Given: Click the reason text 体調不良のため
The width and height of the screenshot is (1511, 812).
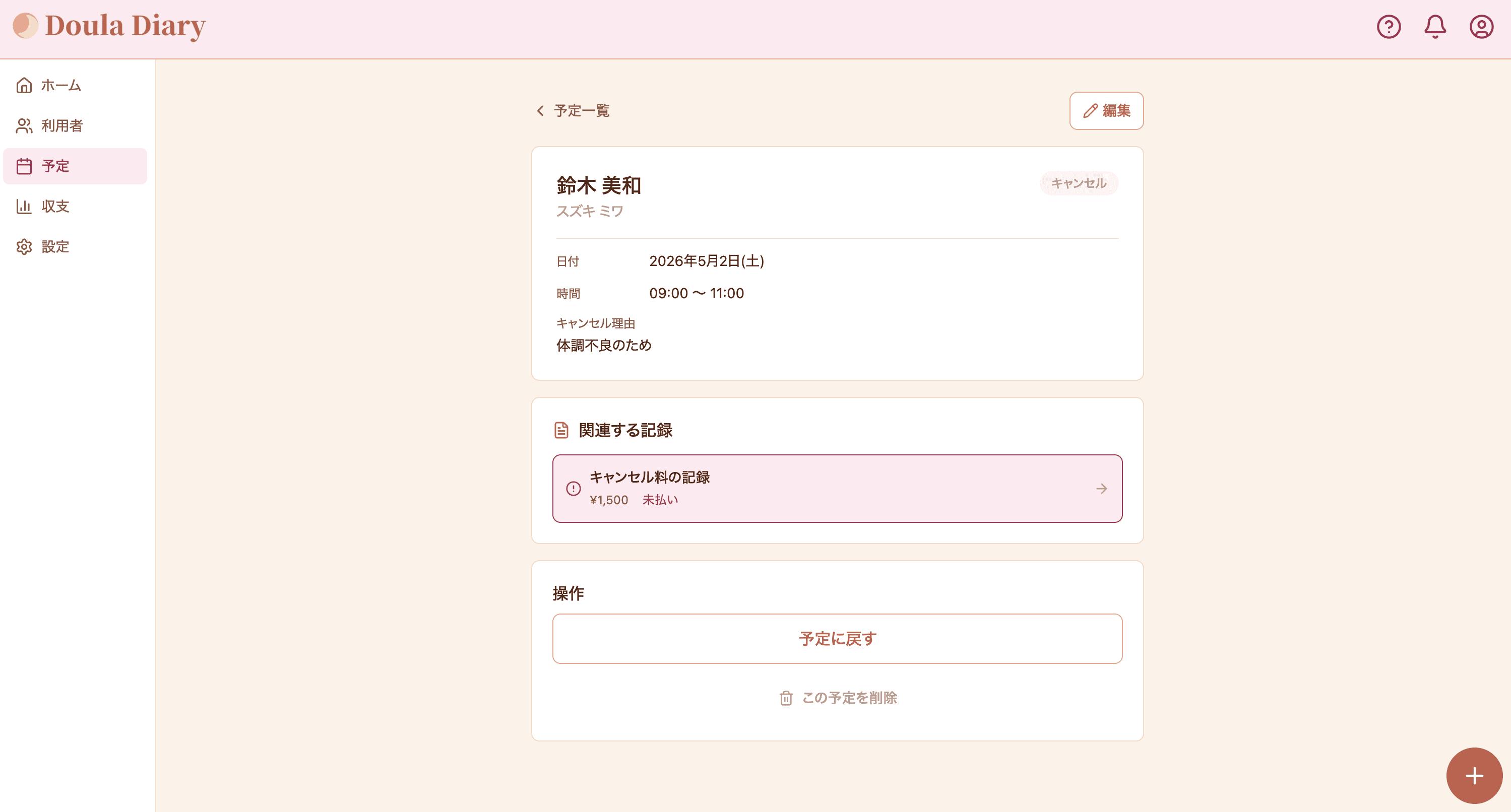Looking at the screenshot, I should [x=604, y=346].
